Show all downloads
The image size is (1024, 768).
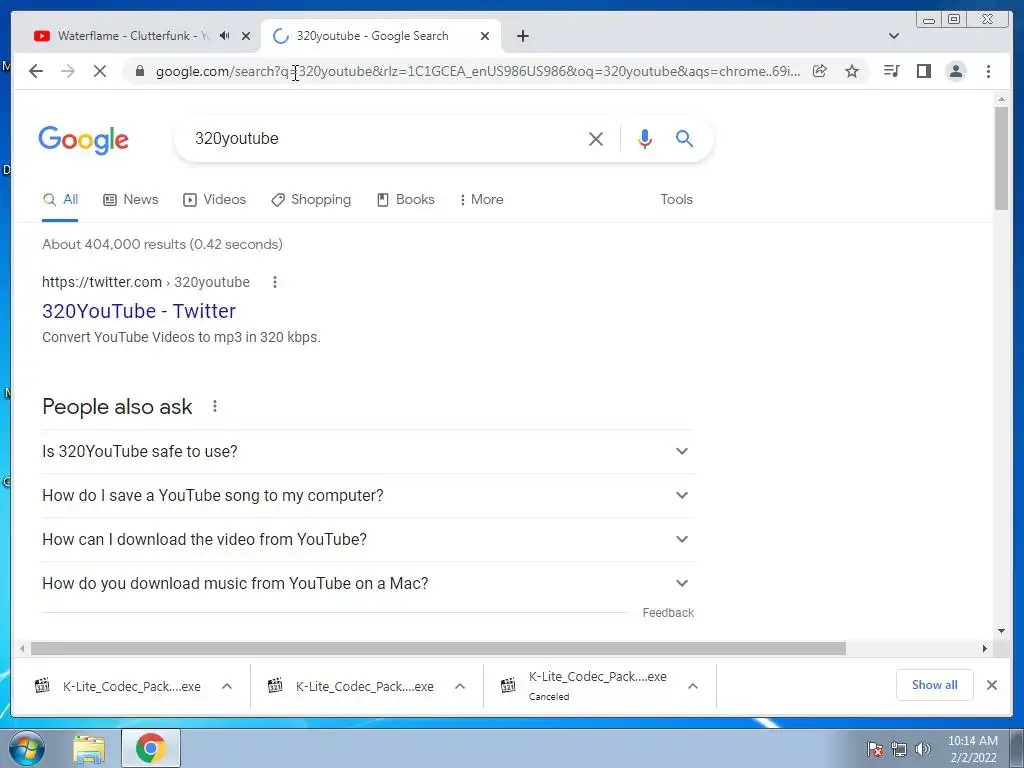tap(935, 685)
